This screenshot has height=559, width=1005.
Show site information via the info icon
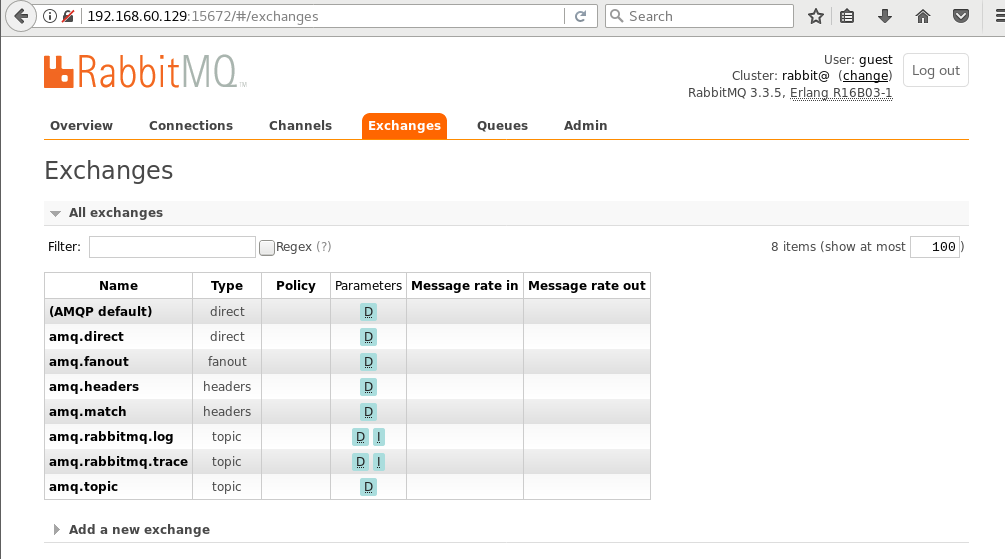[x=49, y=16]
